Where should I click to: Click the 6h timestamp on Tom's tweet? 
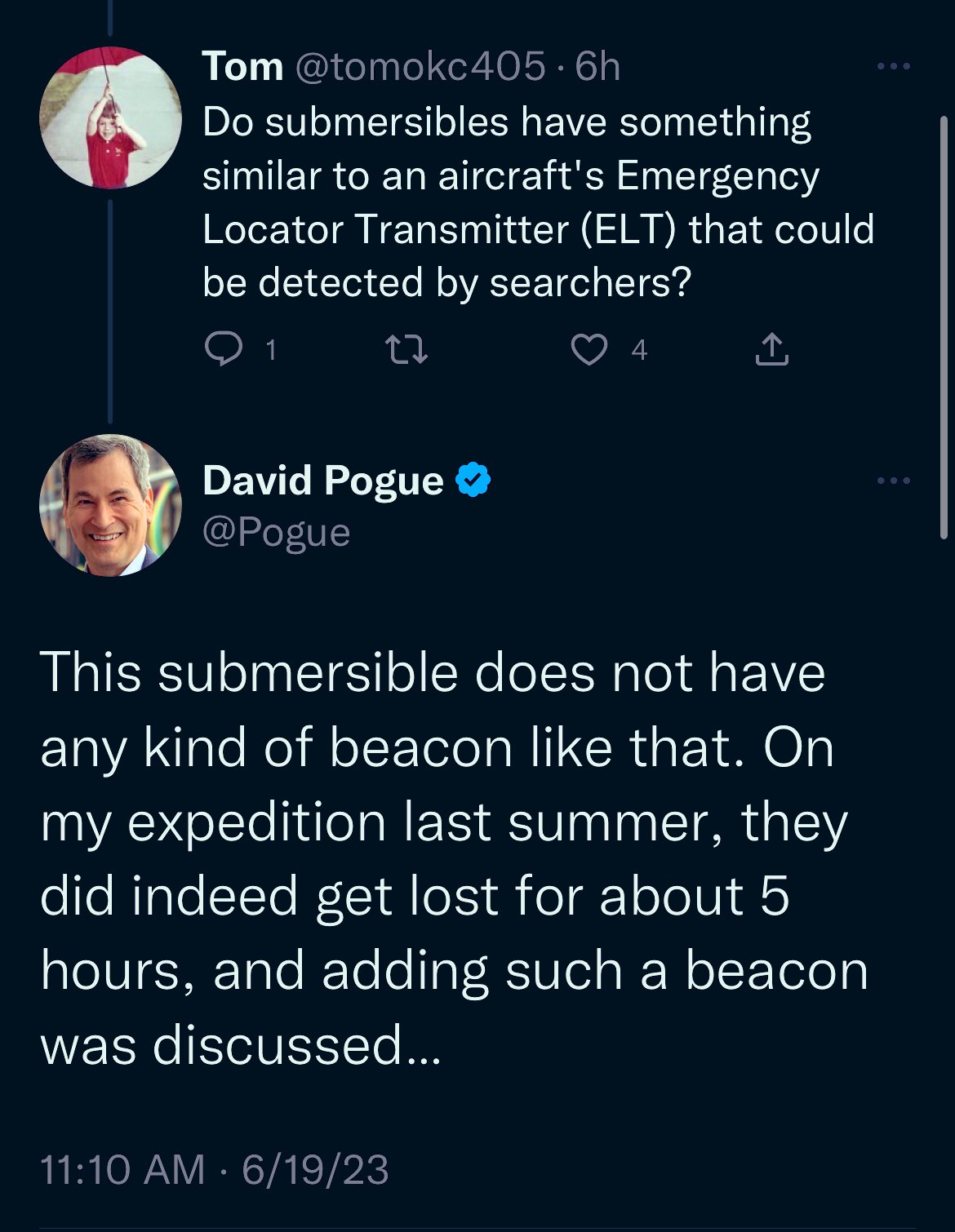597,66
